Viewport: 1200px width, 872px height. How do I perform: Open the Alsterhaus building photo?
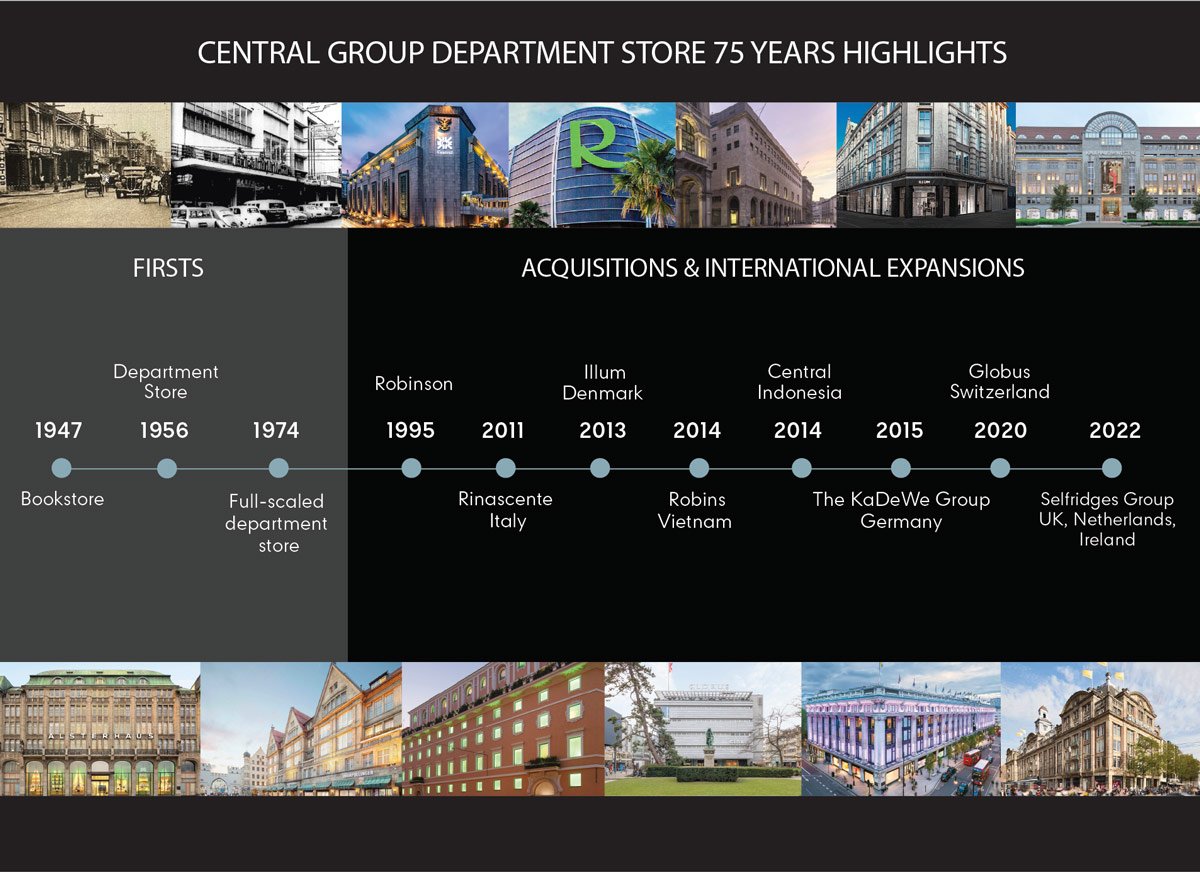[100, 729]
